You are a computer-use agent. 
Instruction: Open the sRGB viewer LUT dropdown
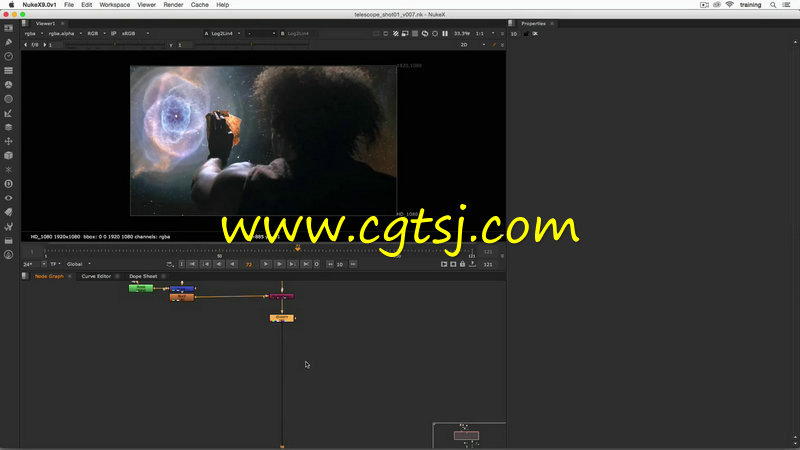click(135, 34)
